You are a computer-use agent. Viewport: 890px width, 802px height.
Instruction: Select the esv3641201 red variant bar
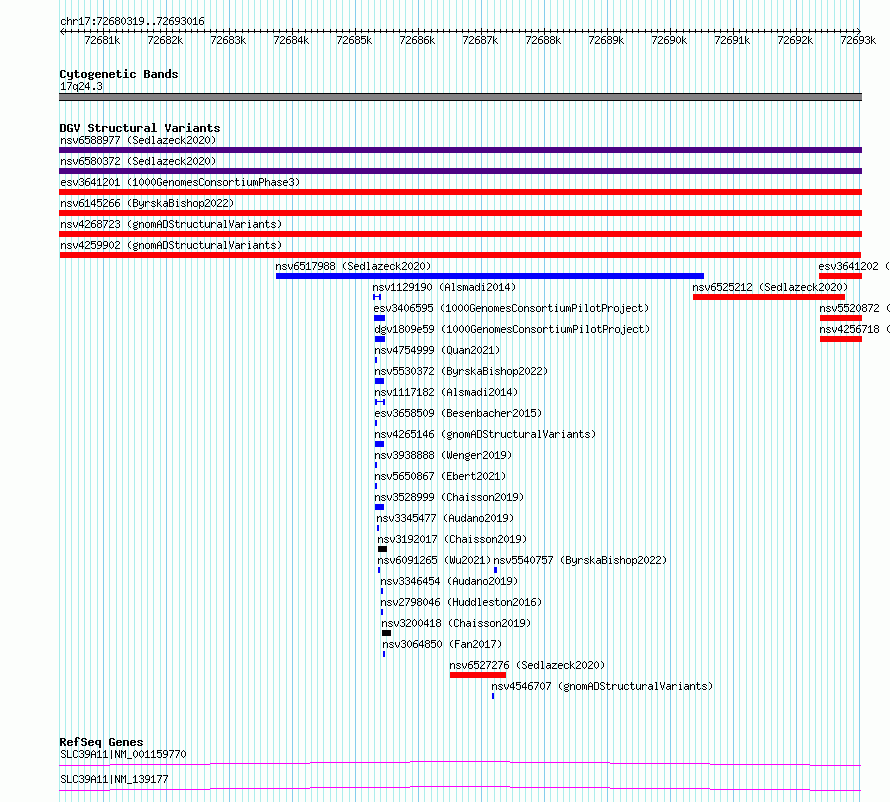460,192
